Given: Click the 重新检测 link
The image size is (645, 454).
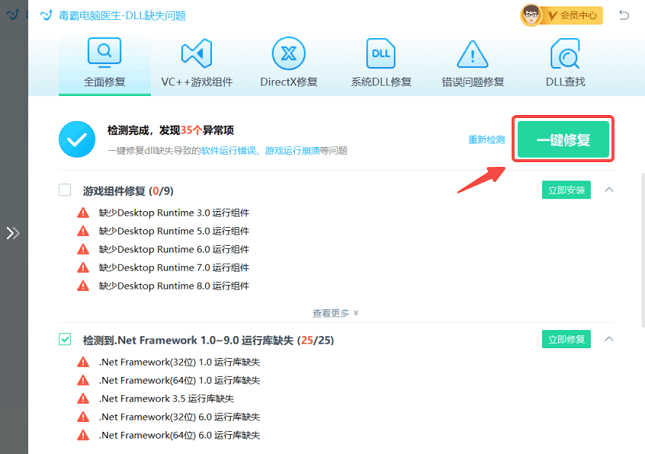Looking at the screenshot, I should [x=486, y=140].
